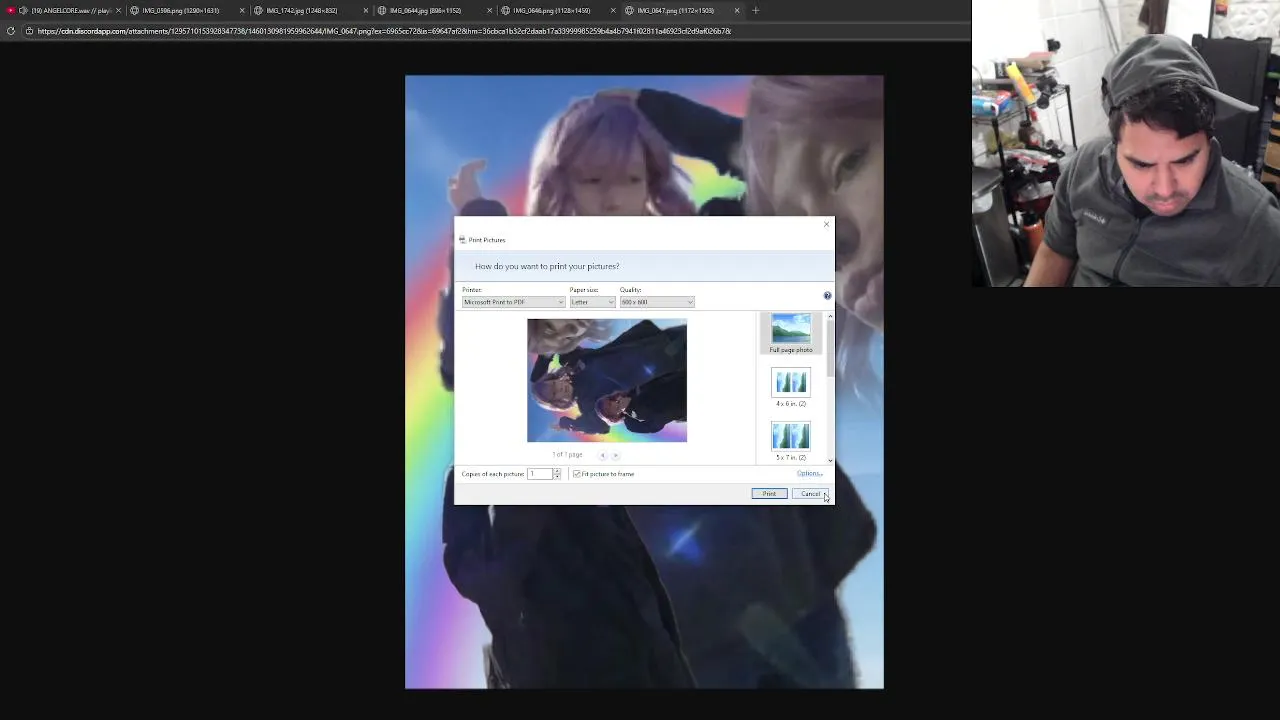The image size is (1280, 720).
Task: Close the IMG_1742.jpg tab
Action: click(366, 10)
